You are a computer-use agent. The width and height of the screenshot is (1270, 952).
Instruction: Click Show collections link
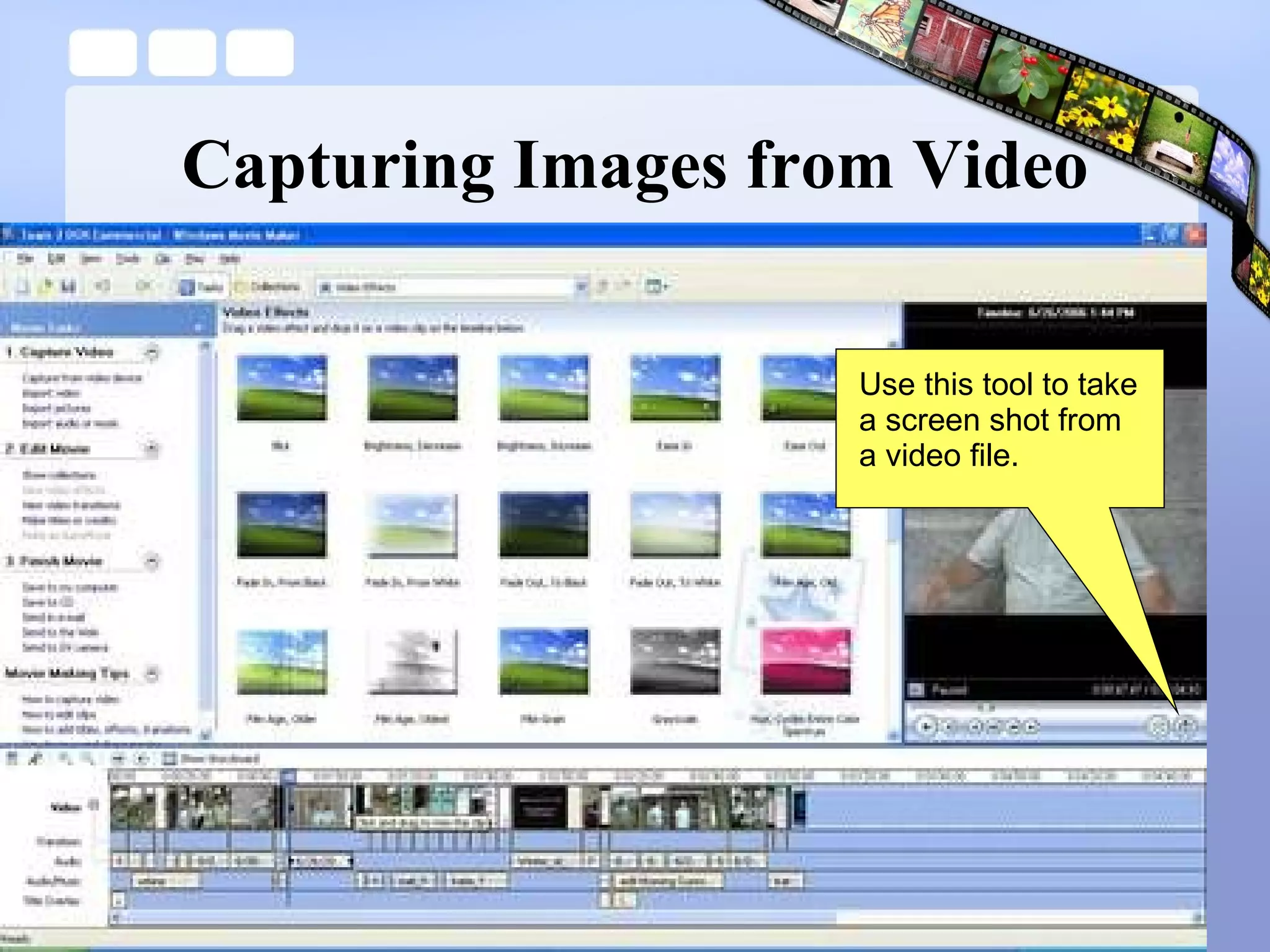pyautogui.click(x=59, y=475)
